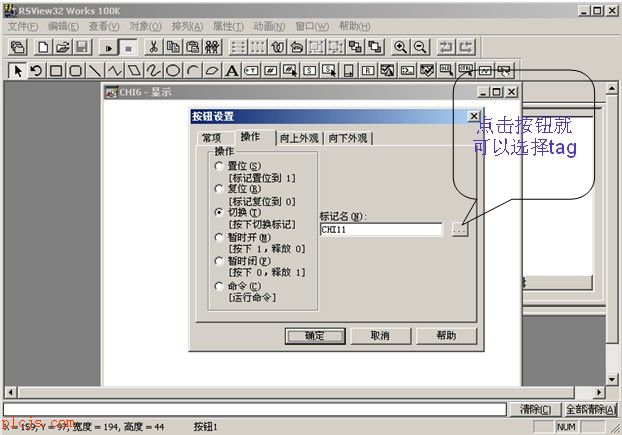The width and height of the screenshot is (622, 435).
Task: Select the Arc drawing tool
Action: (x=192, y=71)
